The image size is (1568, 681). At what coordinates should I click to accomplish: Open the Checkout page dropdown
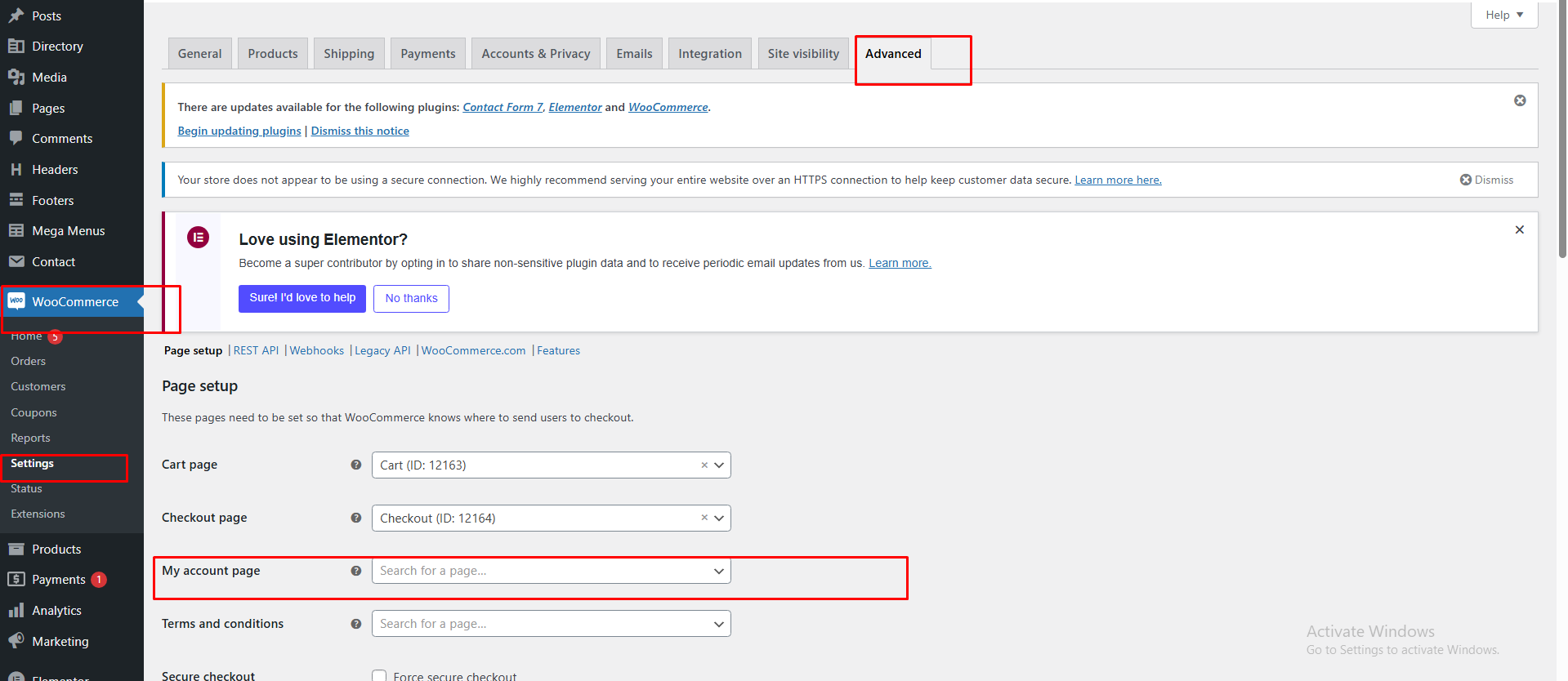pyautogui.click(x=551, y=518)
